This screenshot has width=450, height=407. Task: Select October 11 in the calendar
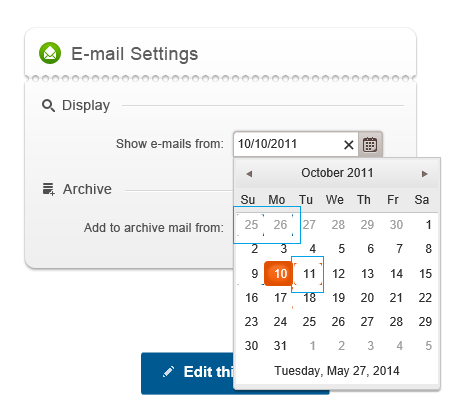point(309,274)
